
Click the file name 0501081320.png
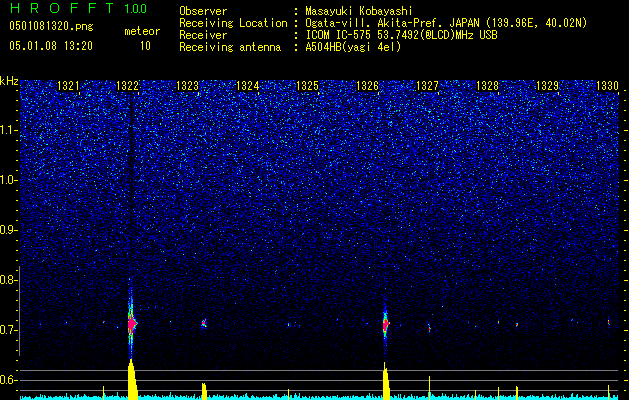click(x=51, y=26)
